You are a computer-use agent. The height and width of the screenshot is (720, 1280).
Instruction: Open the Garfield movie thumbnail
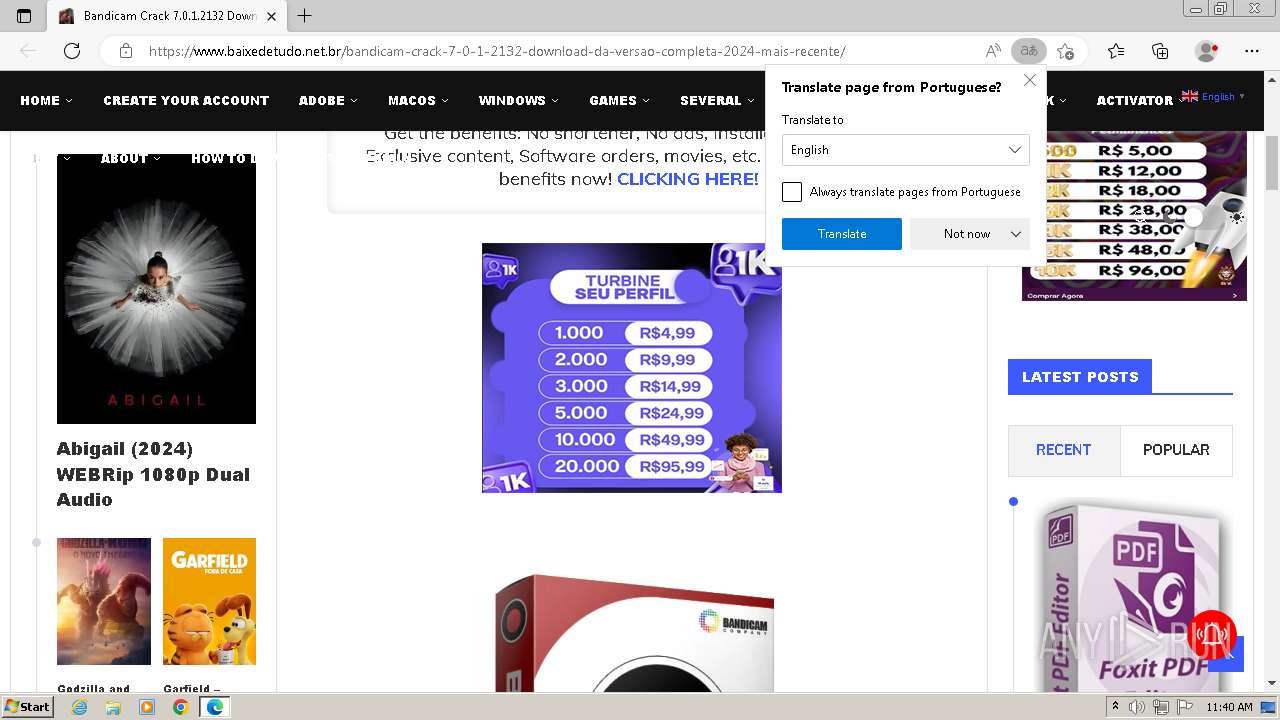[209, 601]
